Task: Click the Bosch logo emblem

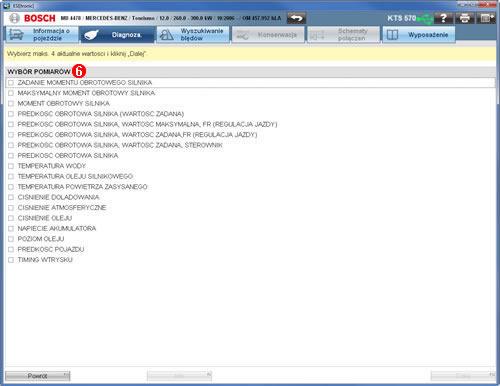Action: point(14,18)
